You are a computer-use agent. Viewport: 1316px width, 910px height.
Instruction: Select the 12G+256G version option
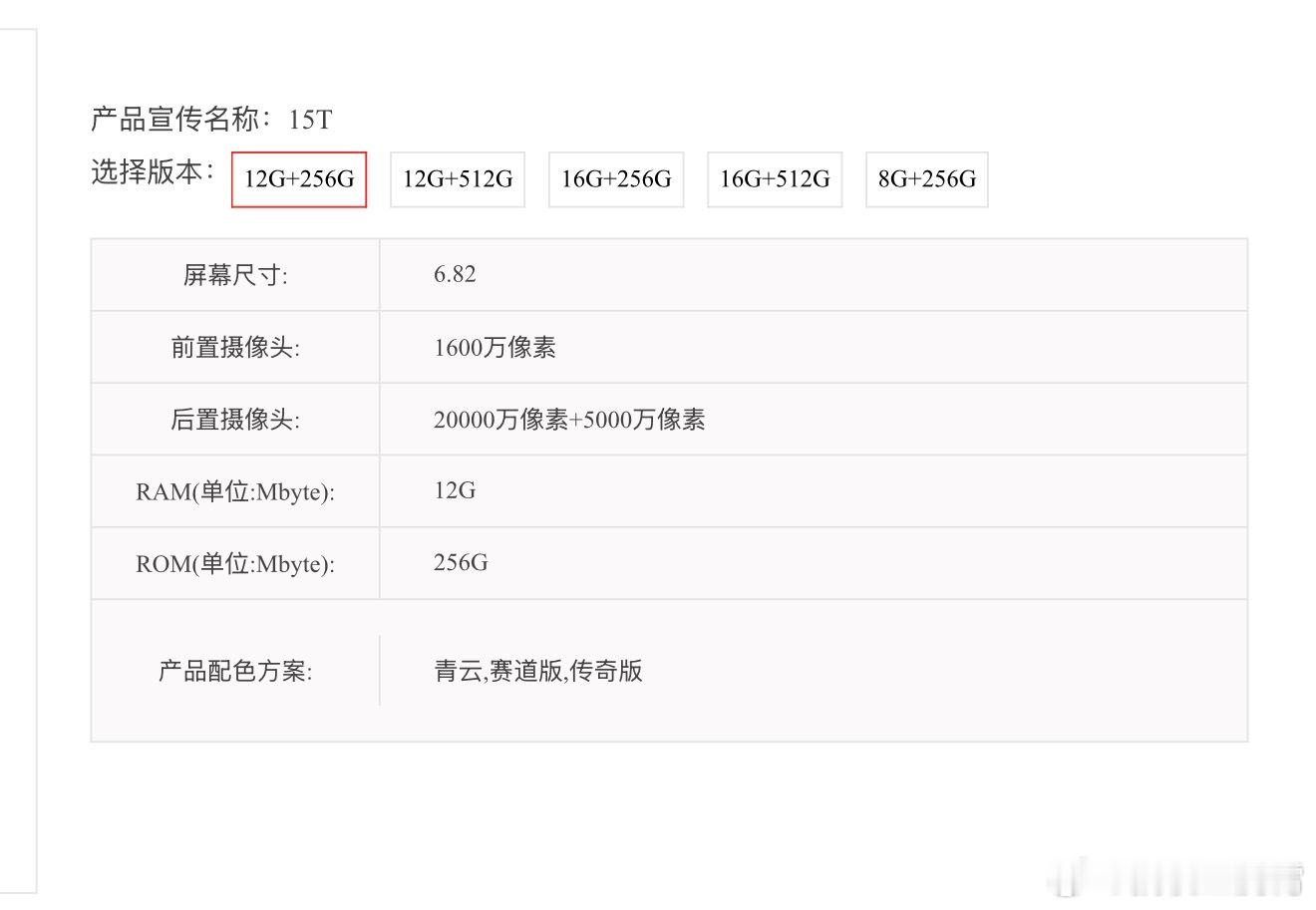click(299, 179)
